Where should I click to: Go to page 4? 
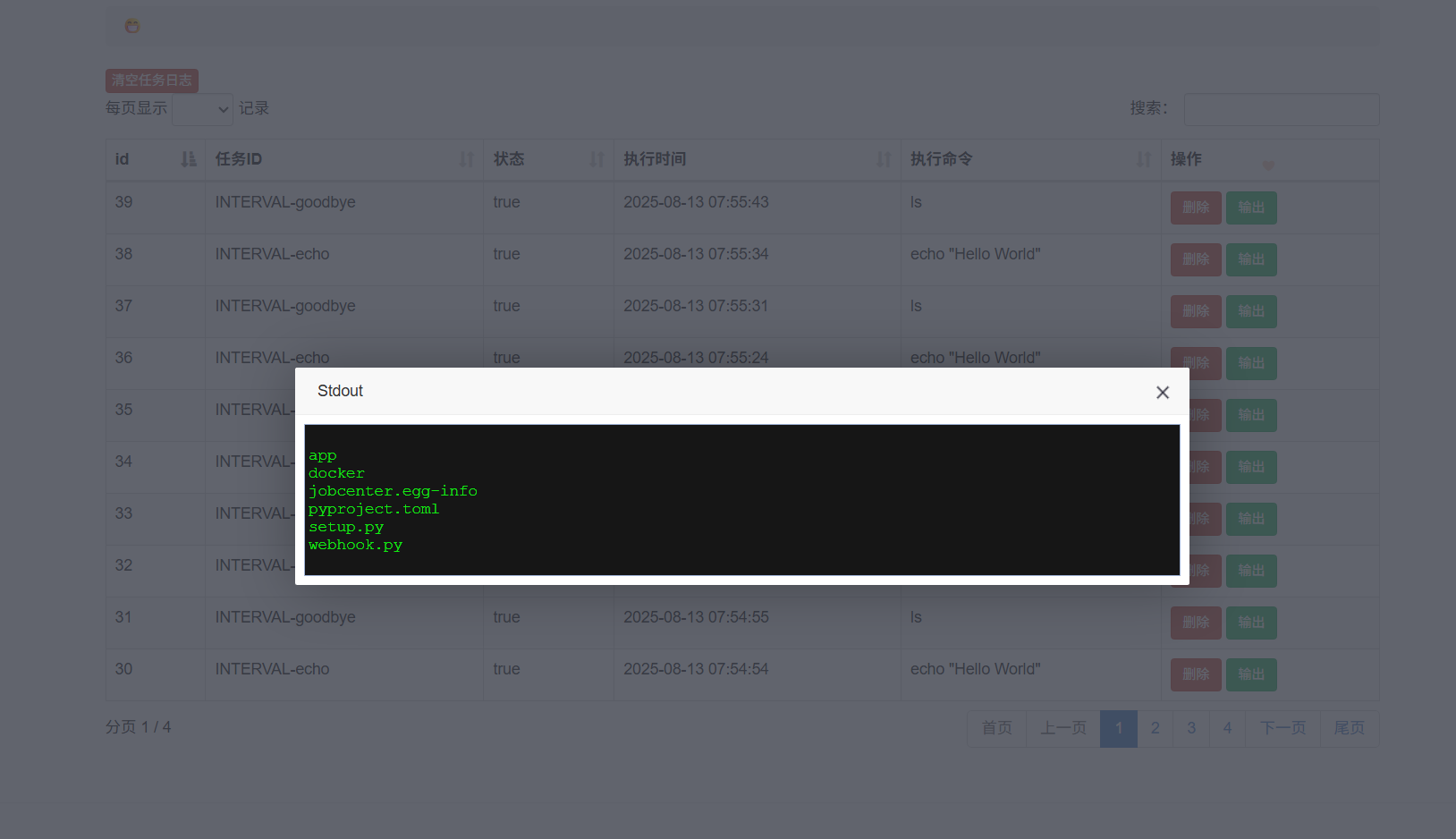click(1228, 728)
